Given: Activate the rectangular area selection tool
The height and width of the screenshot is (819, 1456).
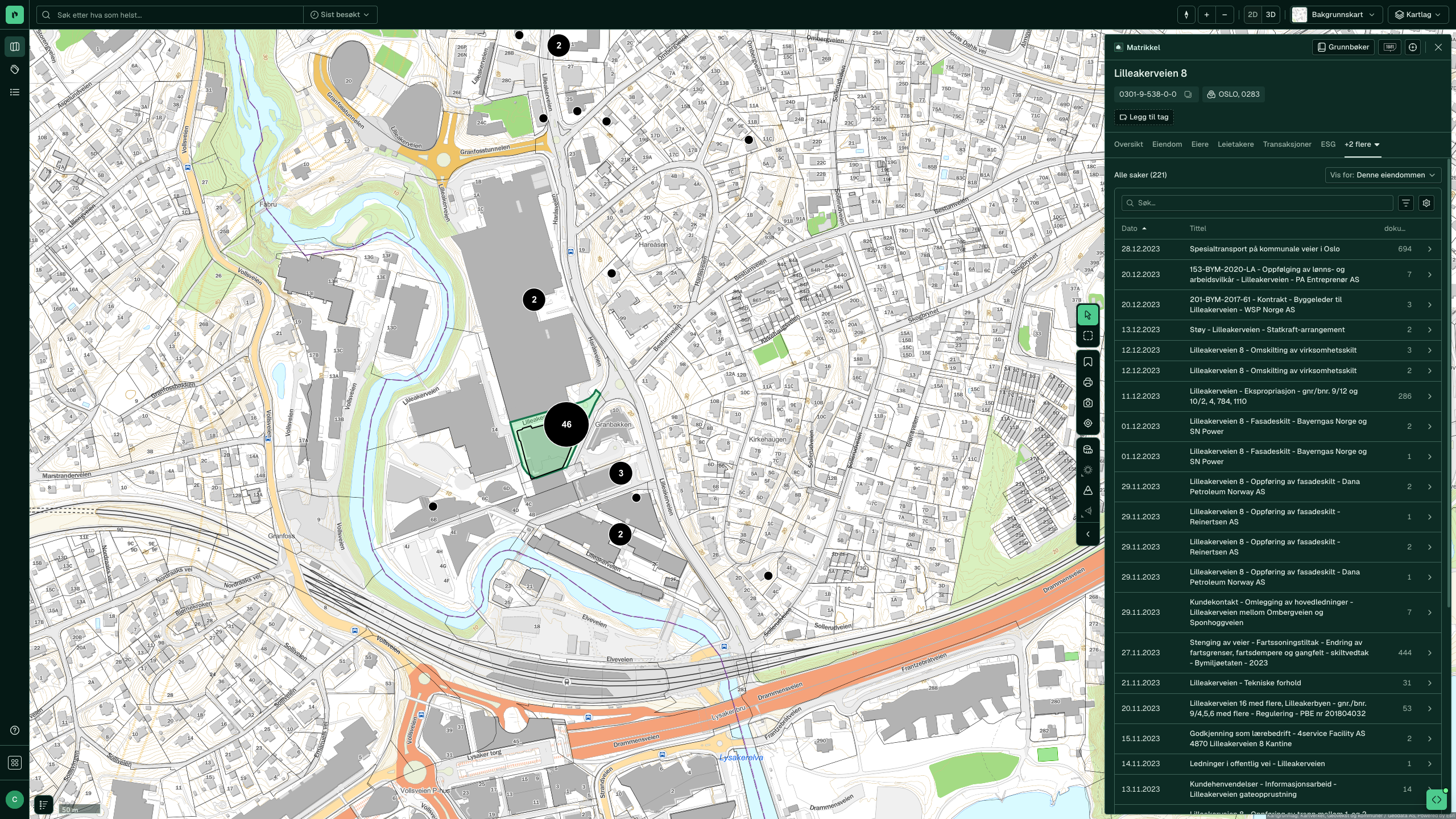Looking at the screenshot, I should 1087,336.
